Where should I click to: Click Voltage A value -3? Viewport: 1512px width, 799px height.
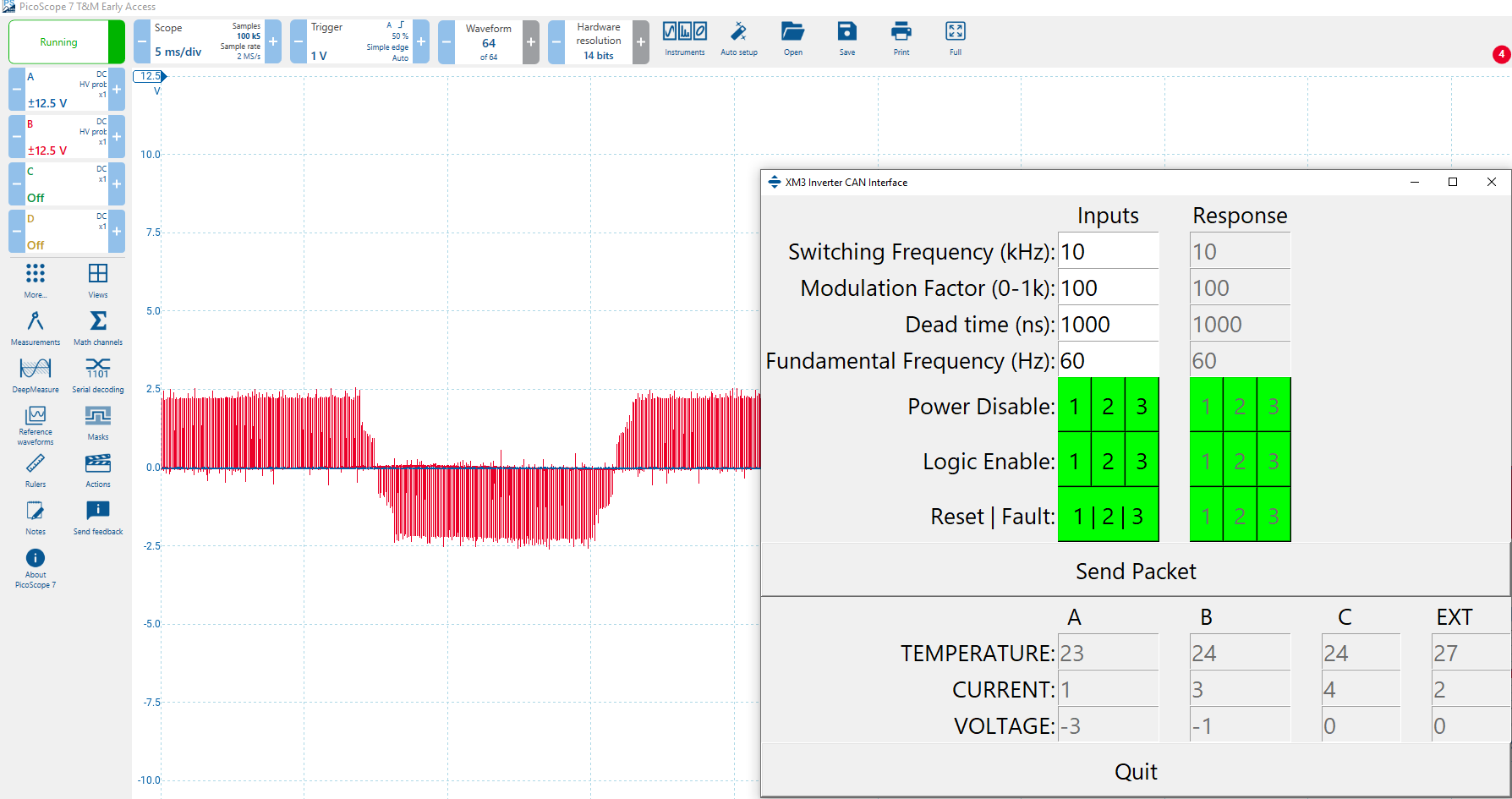click(1108, 725)
